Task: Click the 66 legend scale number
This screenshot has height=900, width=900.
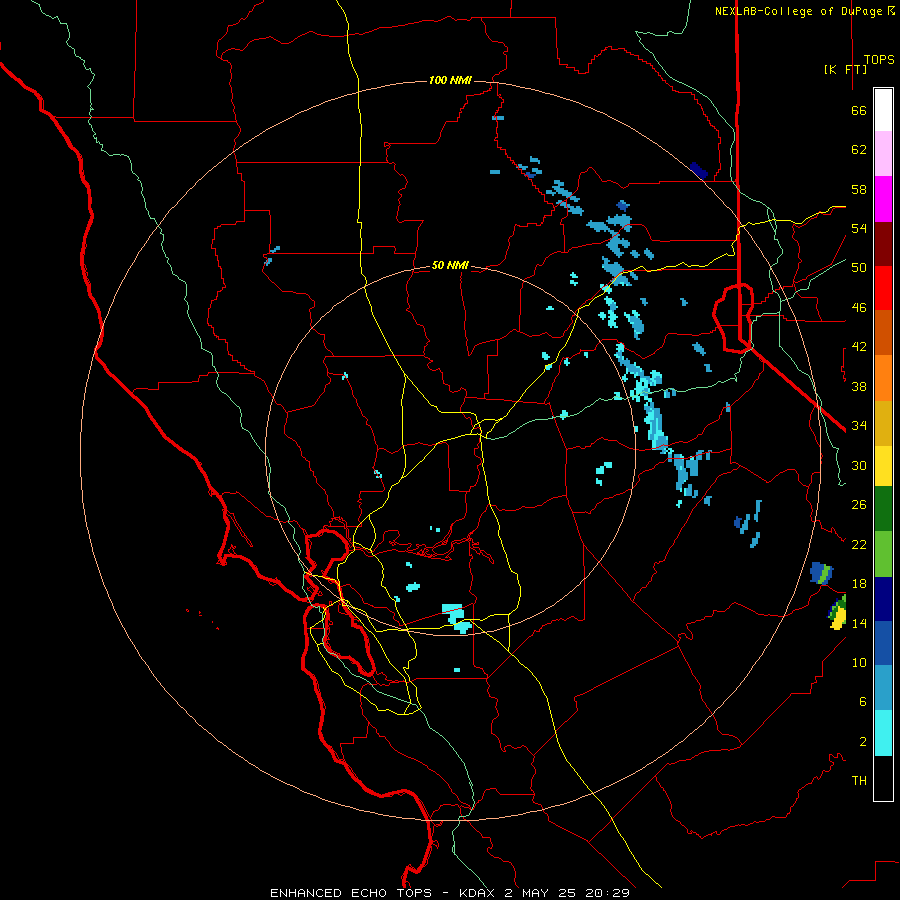Action: coord(859,110)
